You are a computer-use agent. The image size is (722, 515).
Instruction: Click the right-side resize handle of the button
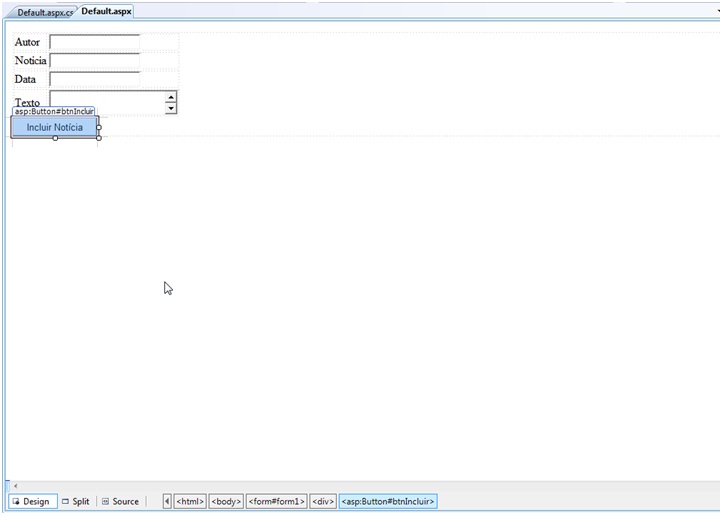[99, 127]
